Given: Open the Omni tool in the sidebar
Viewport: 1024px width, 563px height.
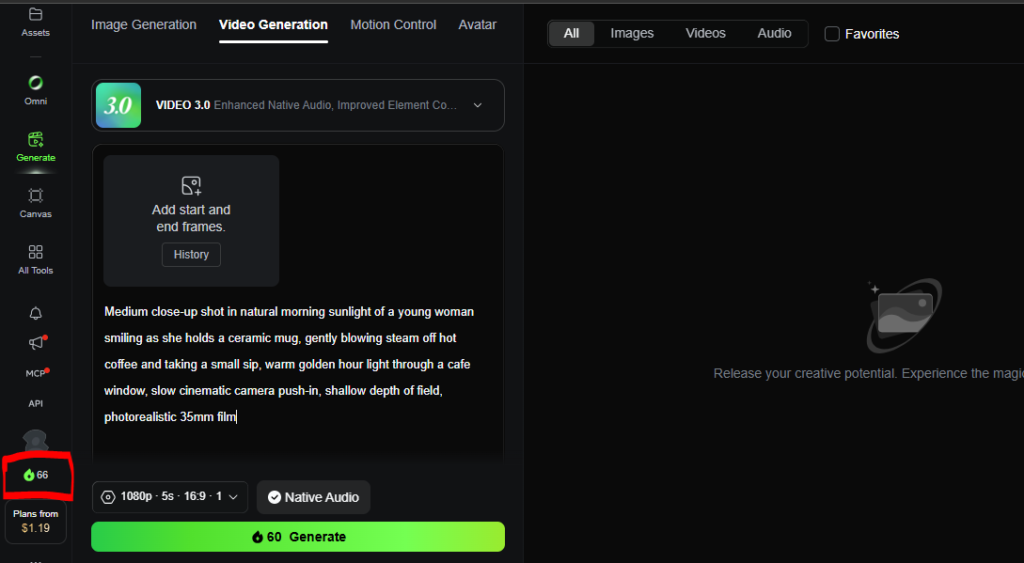Looking at the screenshot, I should [x=35, y=90].
